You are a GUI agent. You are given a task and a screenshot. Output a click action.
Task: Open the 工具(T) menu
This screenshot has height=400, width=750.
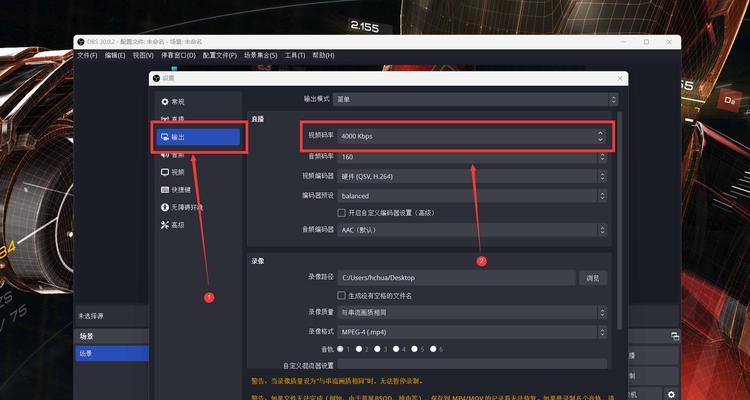point(295,56)
